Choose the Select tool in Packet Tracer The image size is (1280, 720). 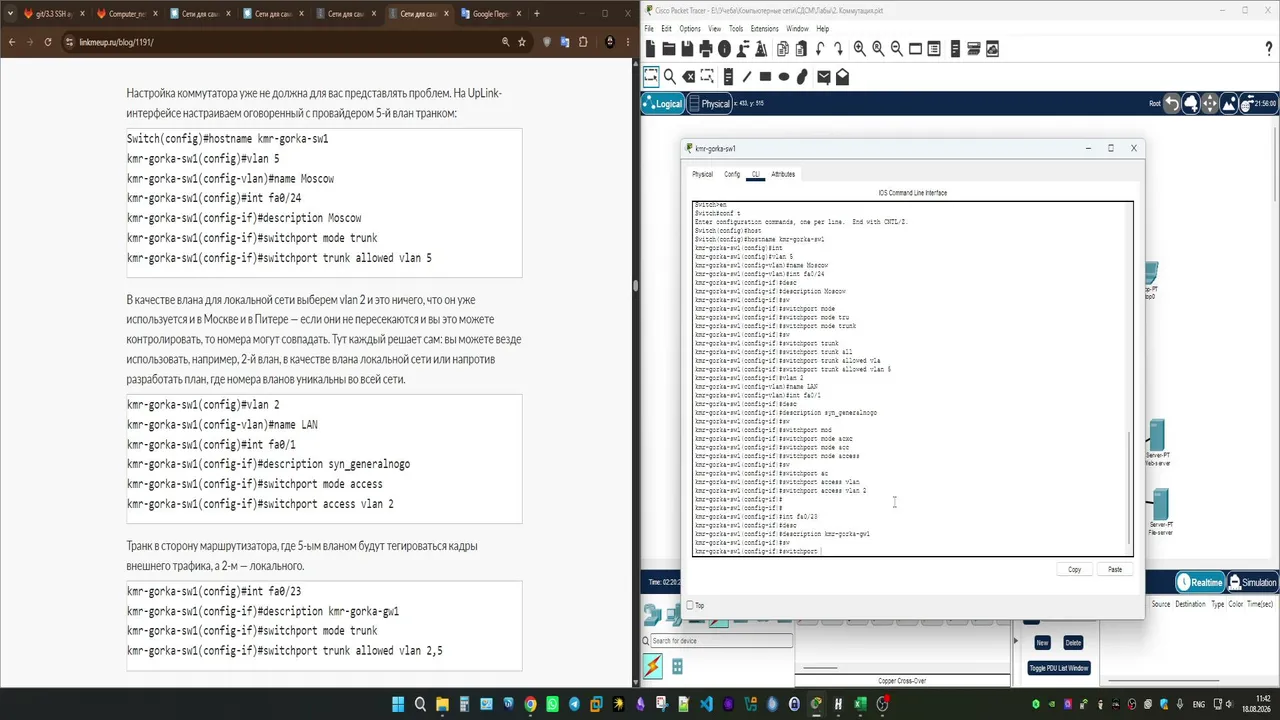pyautogui.click(x=650, y=76)
